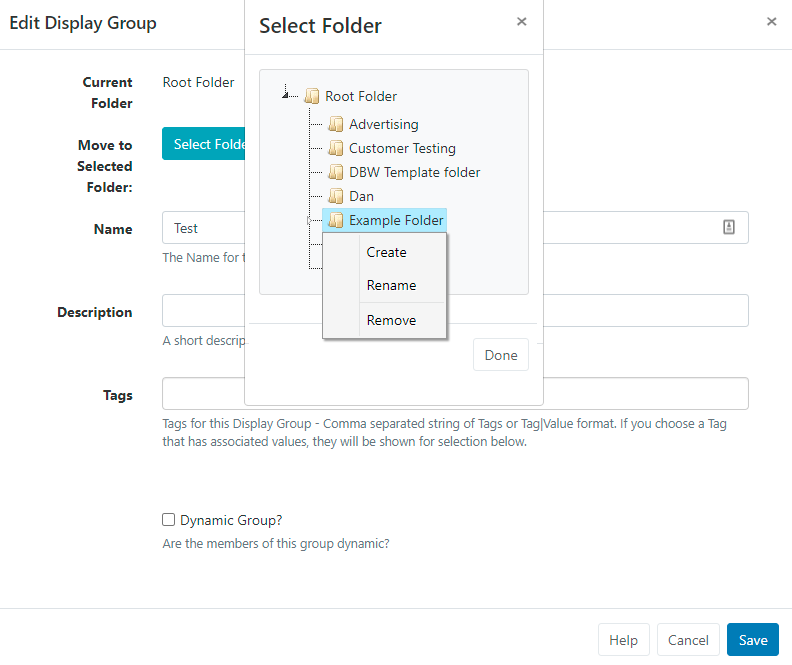Click the Done button
The height and width of the screenshot is (665, 792).
[x=501, y=355]
